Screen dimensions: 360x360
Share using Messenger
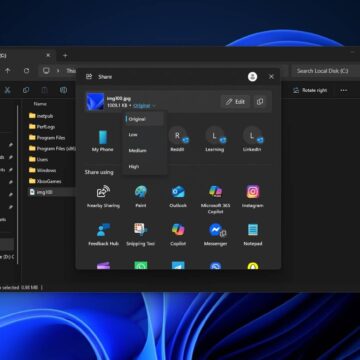[x=215, y=235]
